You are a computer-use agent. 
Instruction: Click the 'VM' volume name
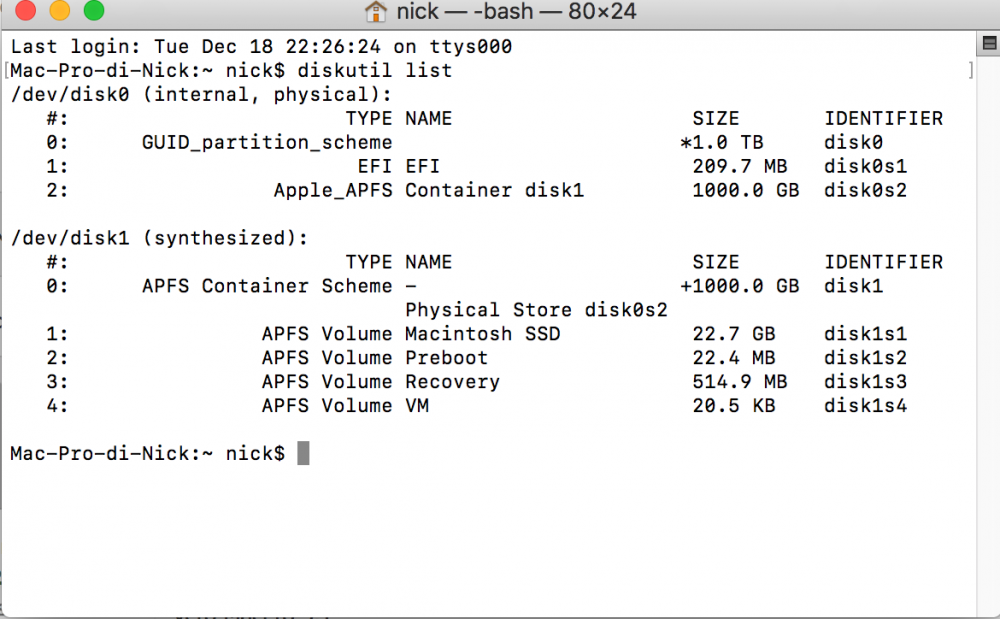click(417, 405)
